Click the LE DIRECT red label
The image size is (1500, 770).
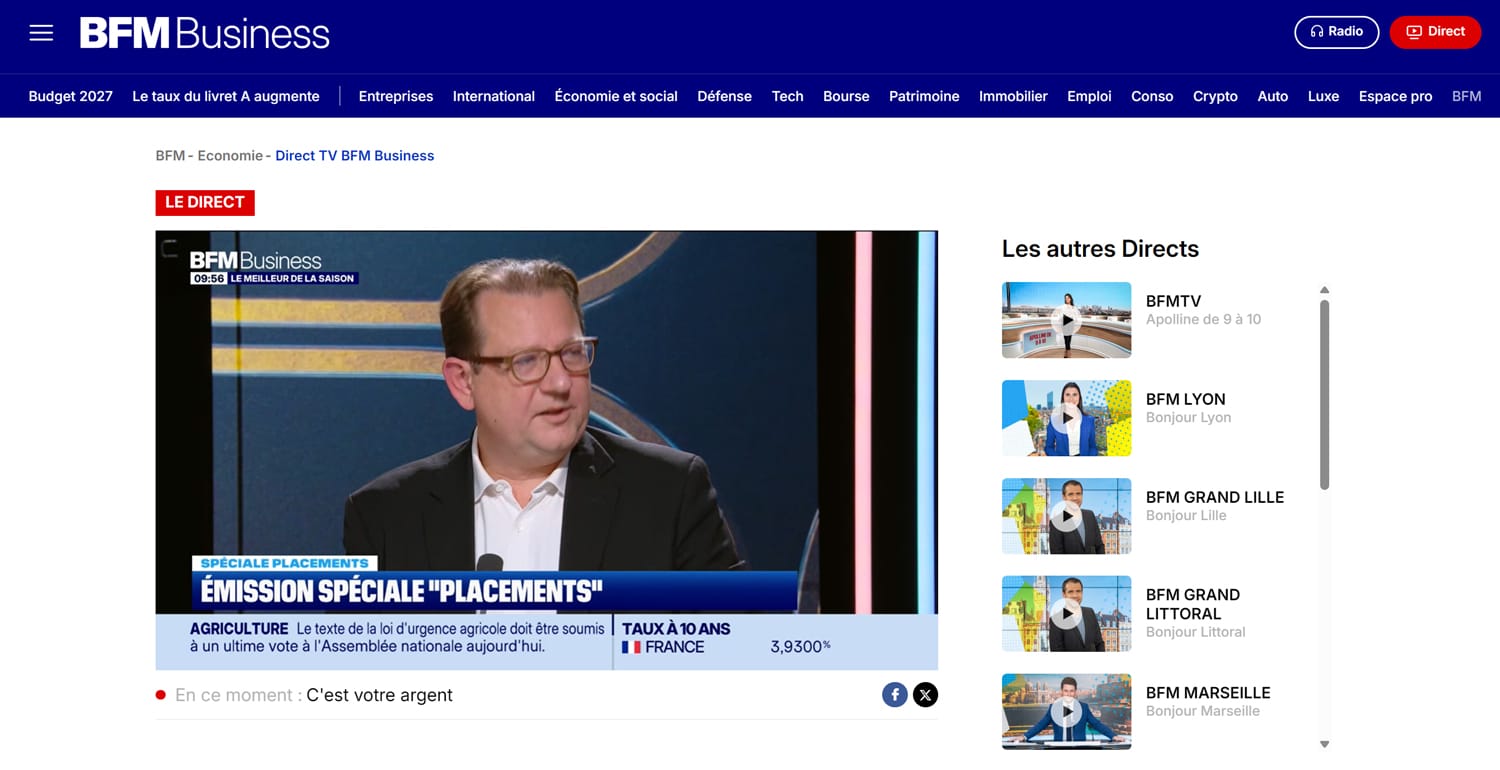coord(205,202)
